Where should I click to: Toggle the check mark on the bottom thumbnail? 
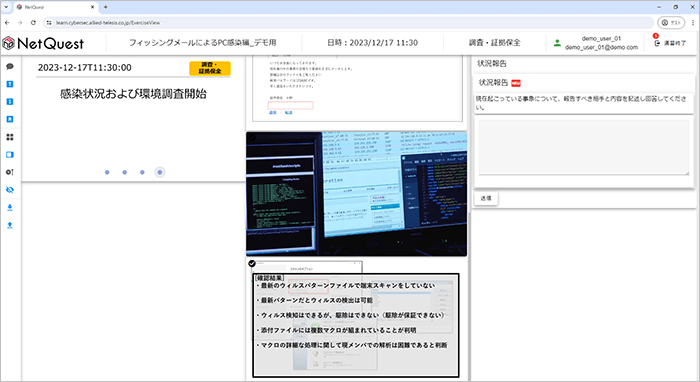(x=252, y=263)
